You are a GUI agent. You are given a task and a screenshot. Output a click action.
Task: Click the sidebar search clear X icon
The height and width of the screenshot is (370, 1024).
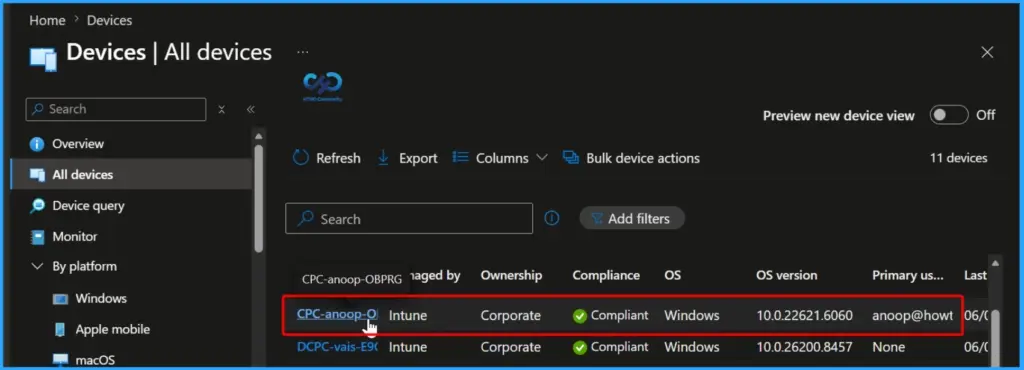pos(221,110)
